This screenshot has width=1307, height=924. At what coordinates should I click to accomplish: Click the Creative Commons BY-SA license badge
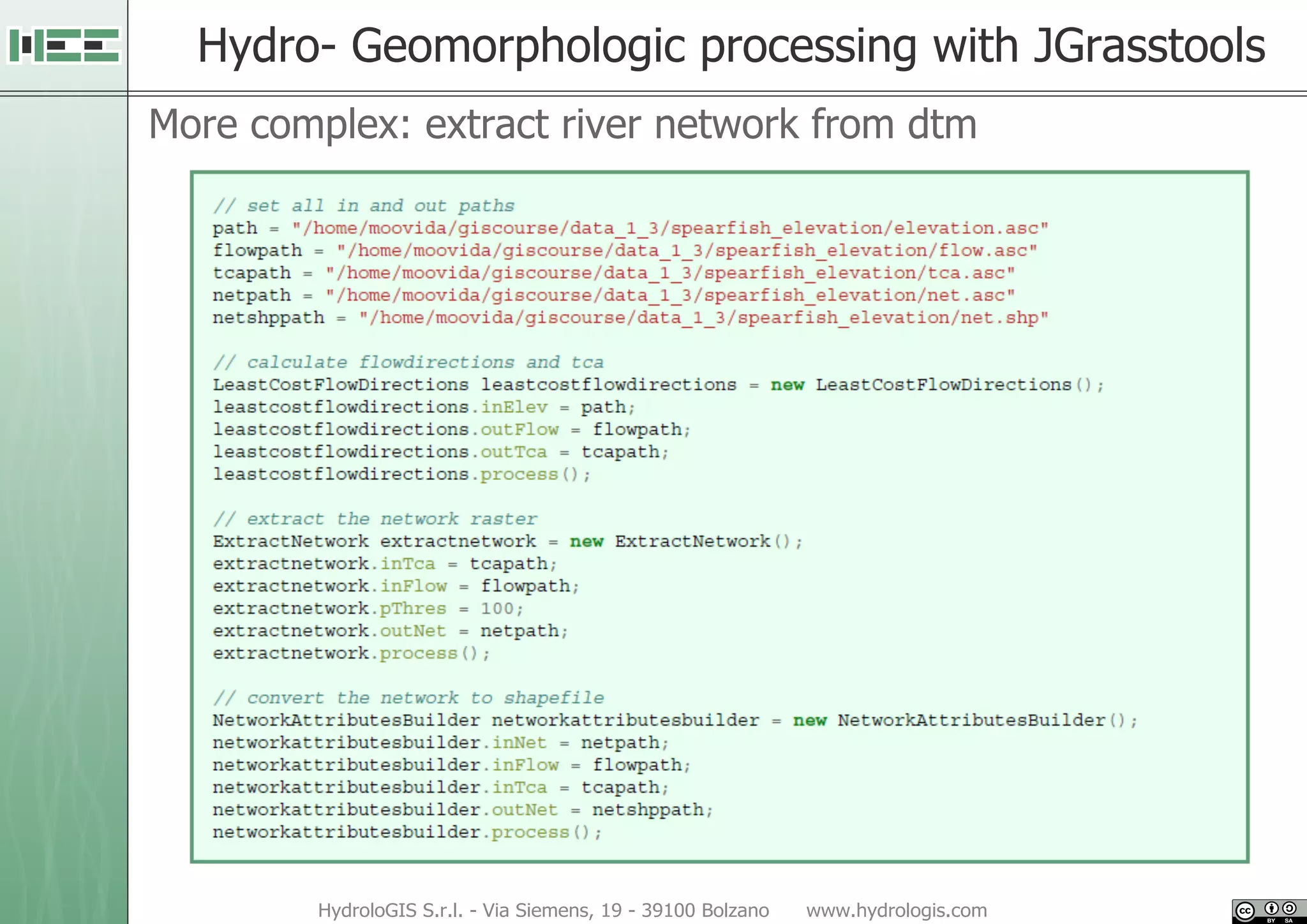pyautogui.click(x=1269, y=911)
